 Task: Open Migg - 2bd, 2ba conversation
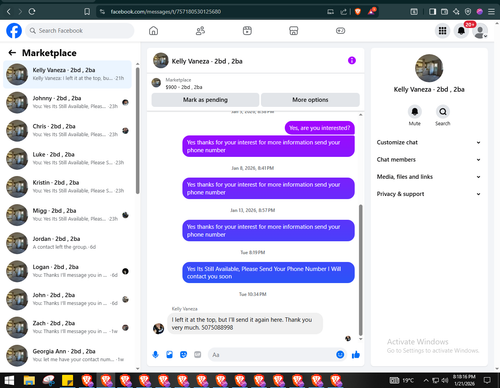[x=68, y=215]
